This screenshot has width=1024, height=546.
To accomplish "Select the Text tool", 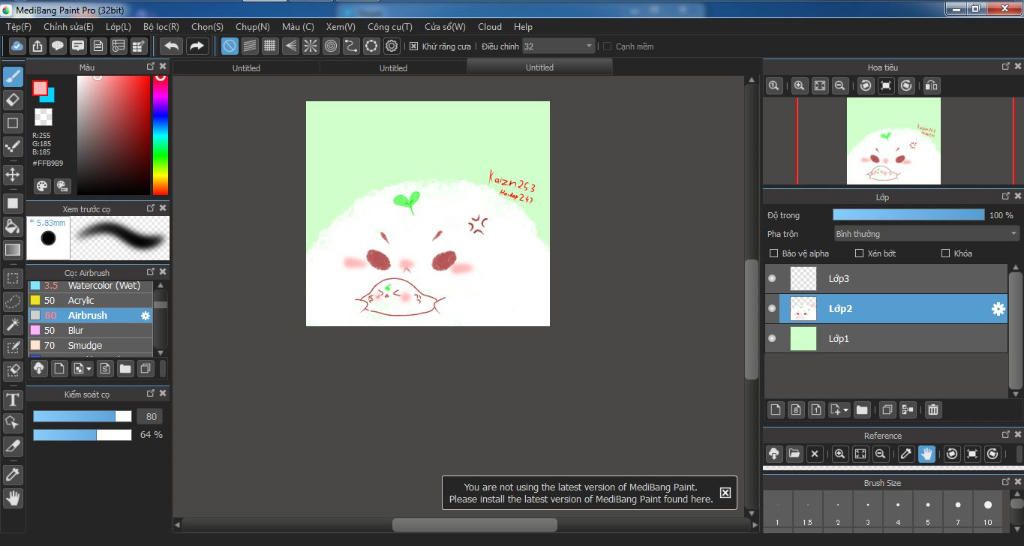I will 12,400.
